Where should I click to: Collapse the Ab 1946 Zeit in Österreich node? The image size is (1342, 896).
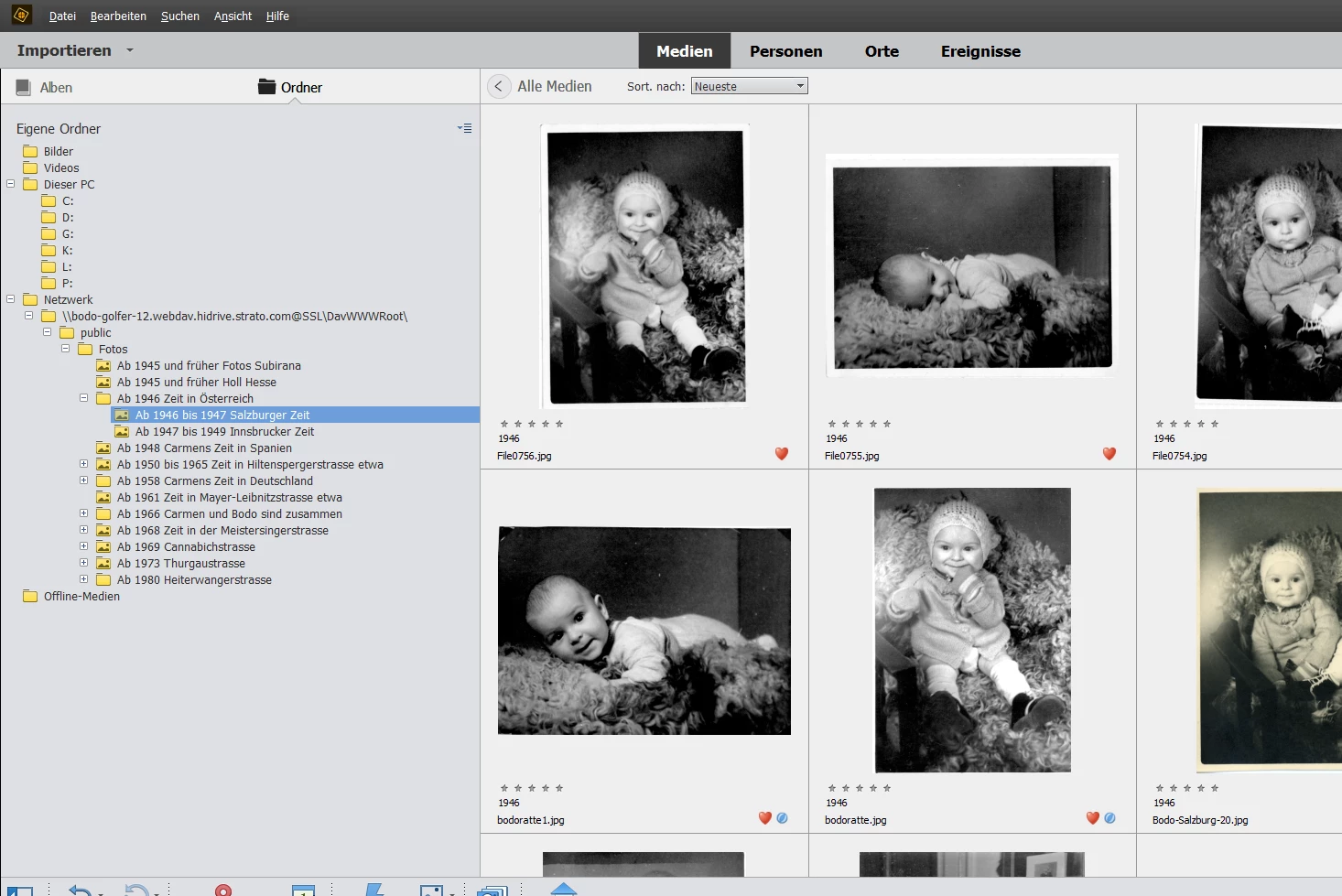pyautogui.click(x=83, y=398)
